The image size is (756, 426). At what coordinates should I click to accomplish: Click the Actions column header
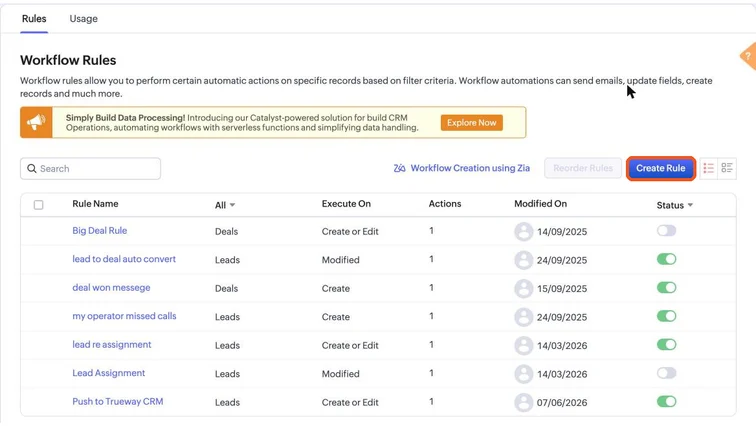pyautogui.click(x=445, y=204)
